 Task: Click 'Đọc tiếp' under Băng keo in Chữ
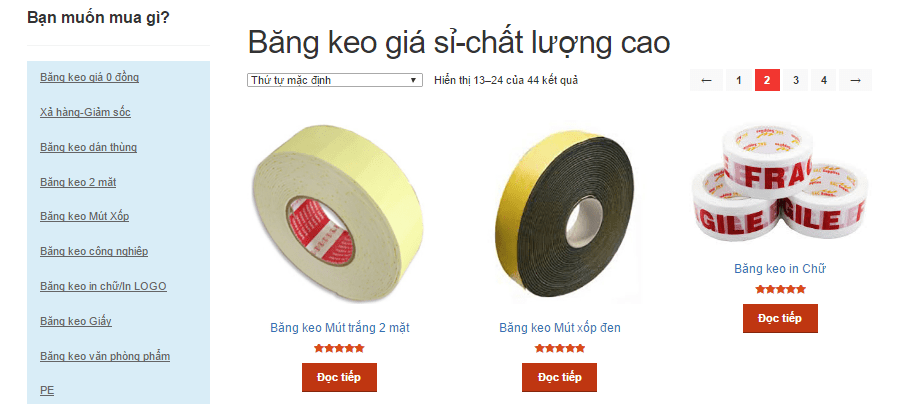pyautogui.click(x=780, y=318)
